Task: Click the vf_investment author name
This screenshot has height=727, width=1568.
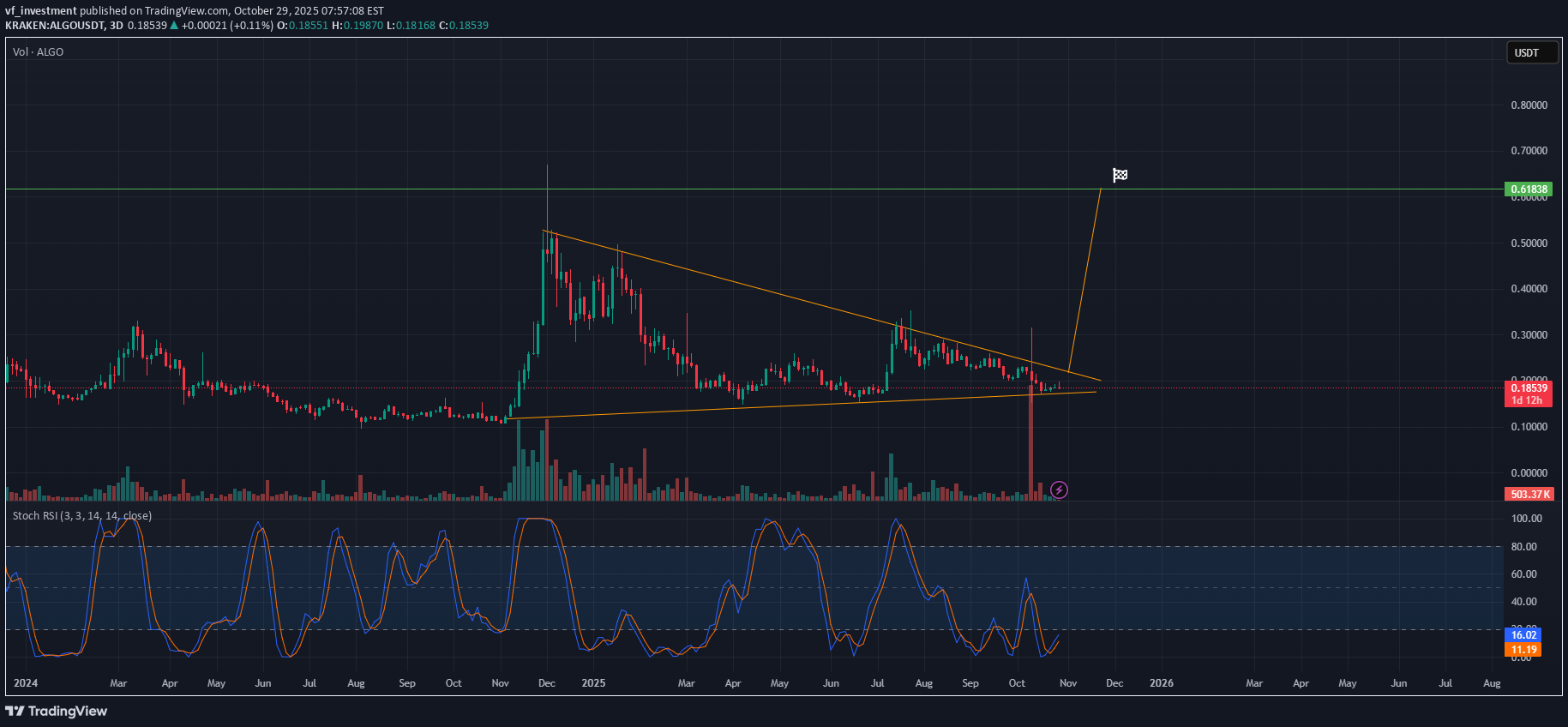Action: (x=40, y=11)
